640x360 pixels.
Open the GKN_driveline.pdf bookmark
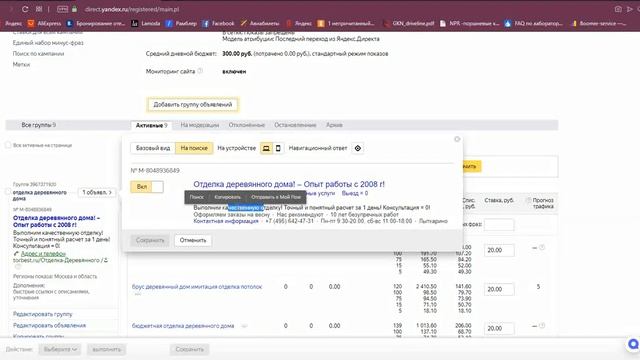409,24
